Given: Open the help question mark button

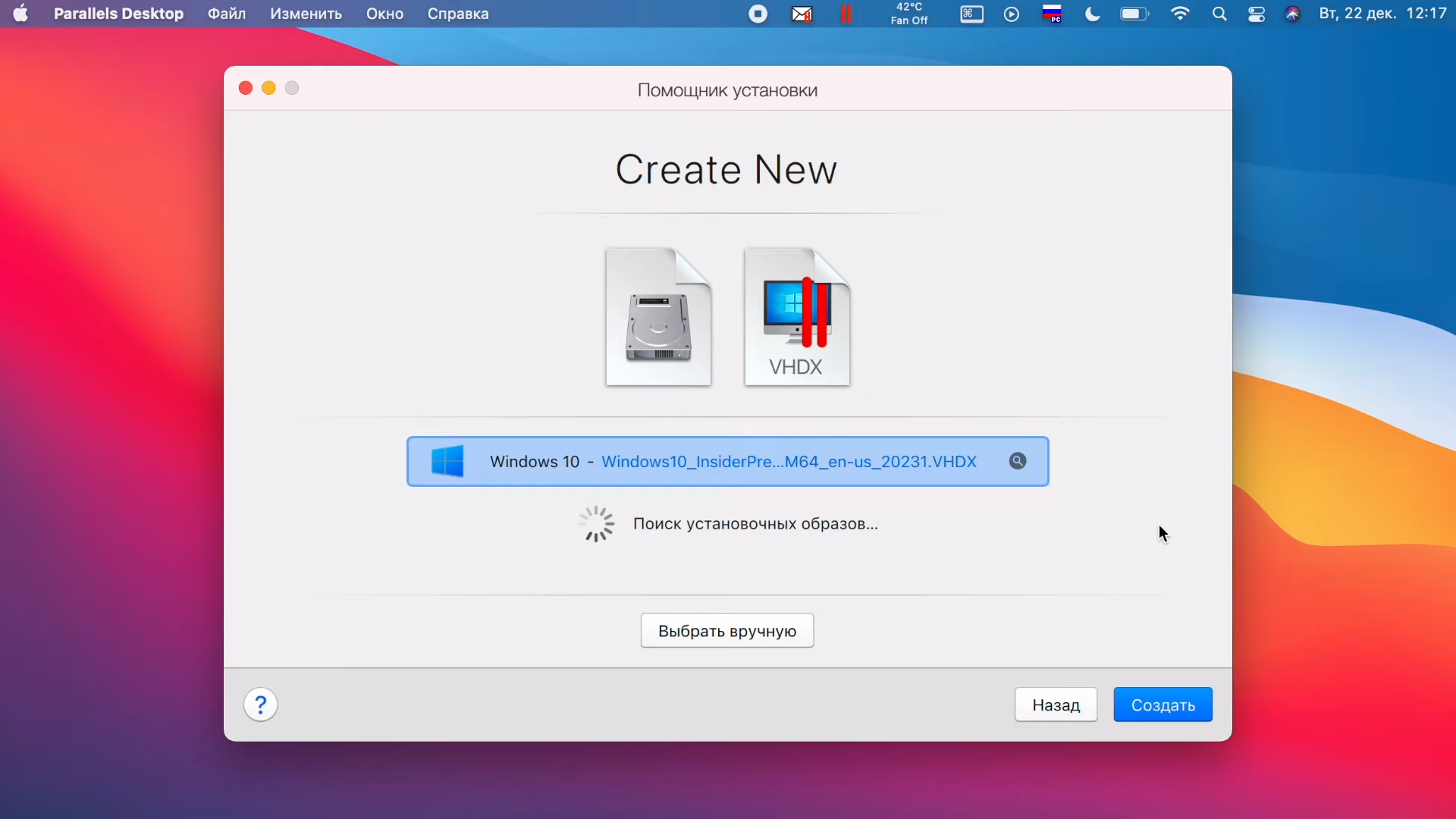Looking at the screenshot, I should point(261,705).
